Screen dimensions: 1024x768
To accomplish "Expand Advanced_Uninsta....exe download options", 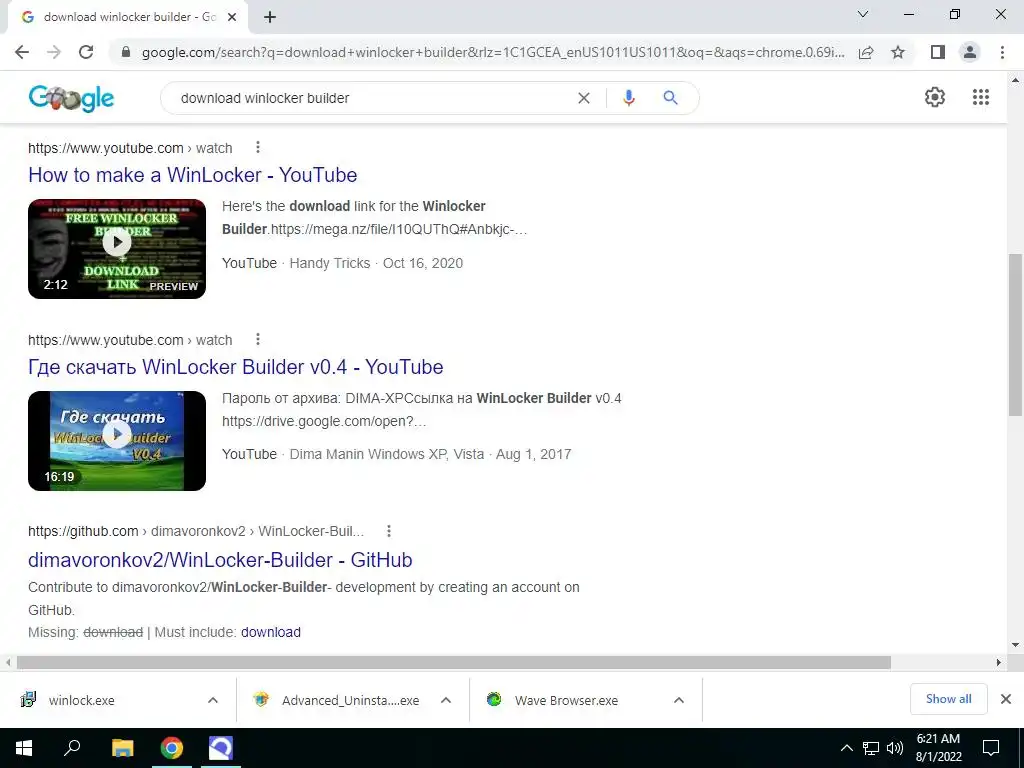I will click(x=446, y=700).
